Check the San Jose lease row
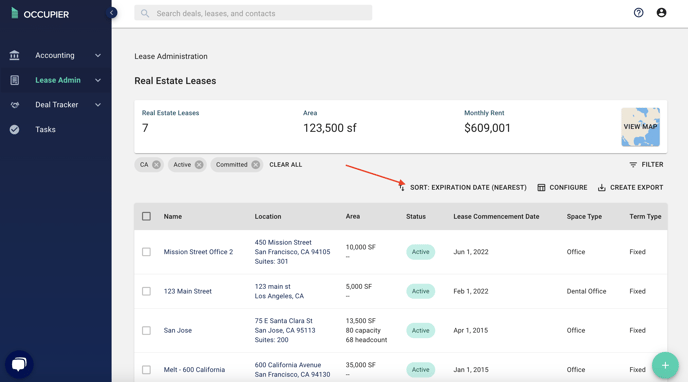The image size is (688, 382). [147, 330]
